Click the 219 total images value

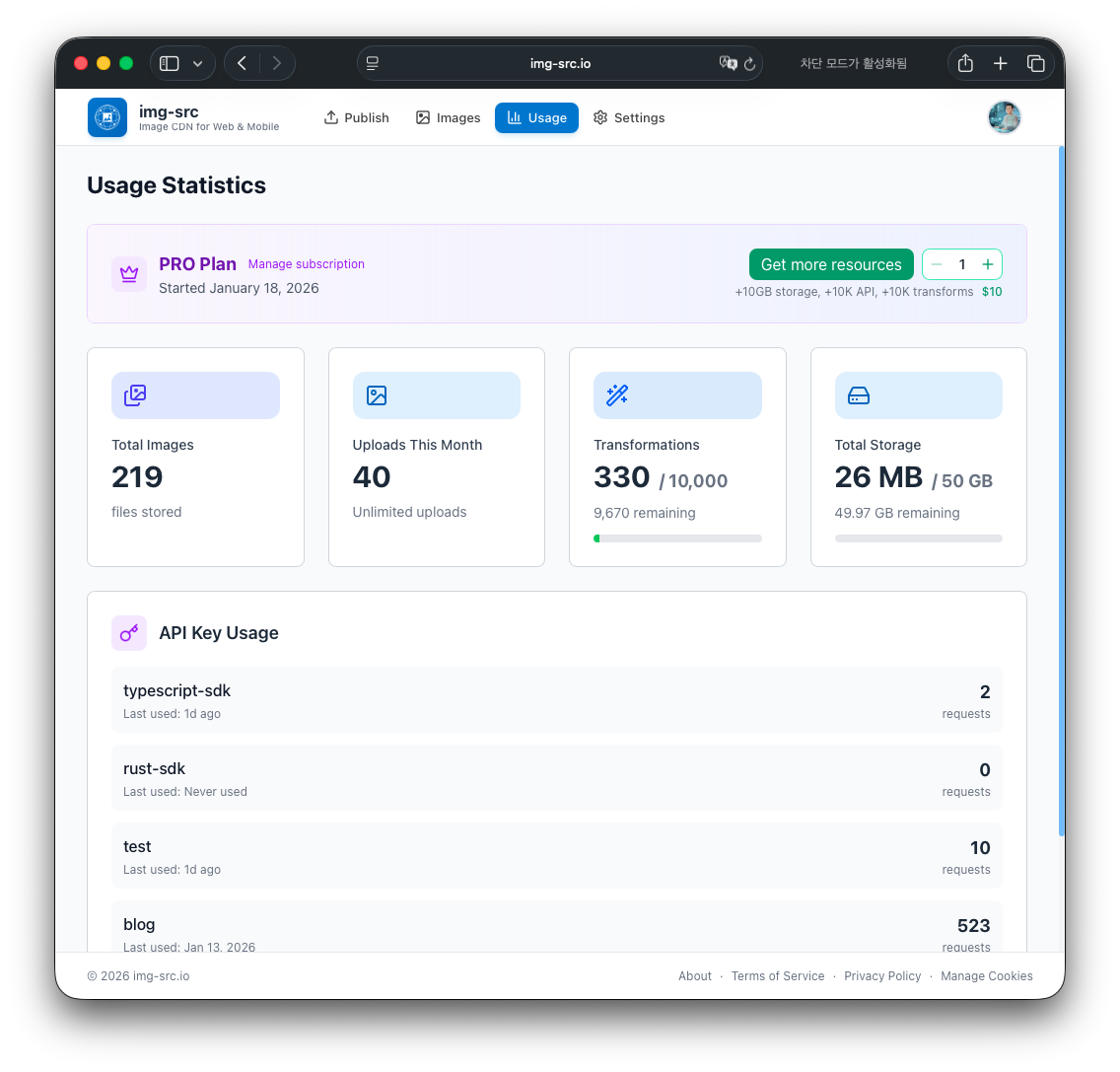point(137,476)
